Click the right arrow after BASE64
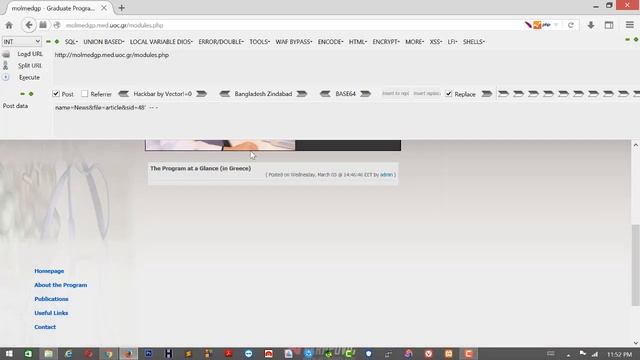Image resolution: width=640 pixels, height=360 pixels. coord(365,94)
